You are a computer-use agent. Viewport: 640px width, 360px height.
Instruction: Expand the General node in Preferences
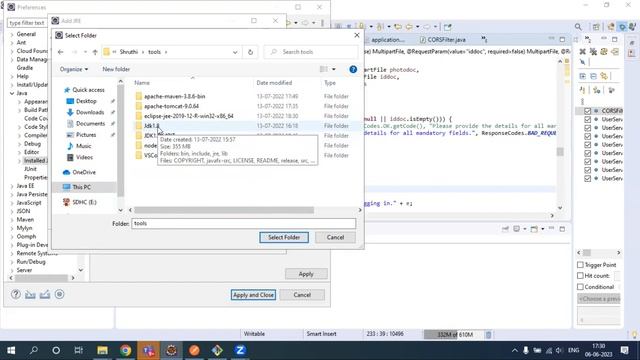[12, 34]
